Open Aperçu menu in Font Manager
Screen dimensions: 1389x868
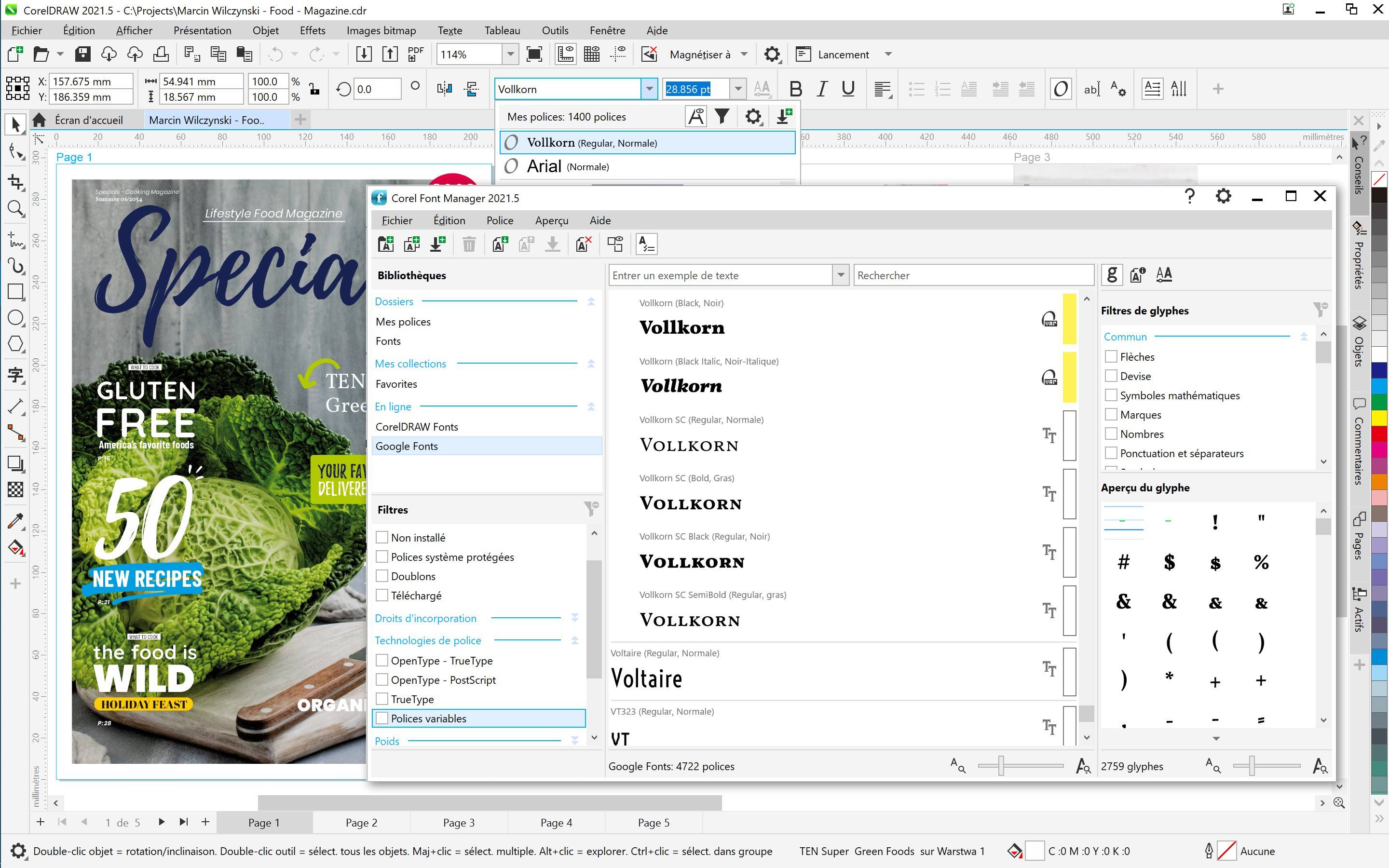[552, 220]
